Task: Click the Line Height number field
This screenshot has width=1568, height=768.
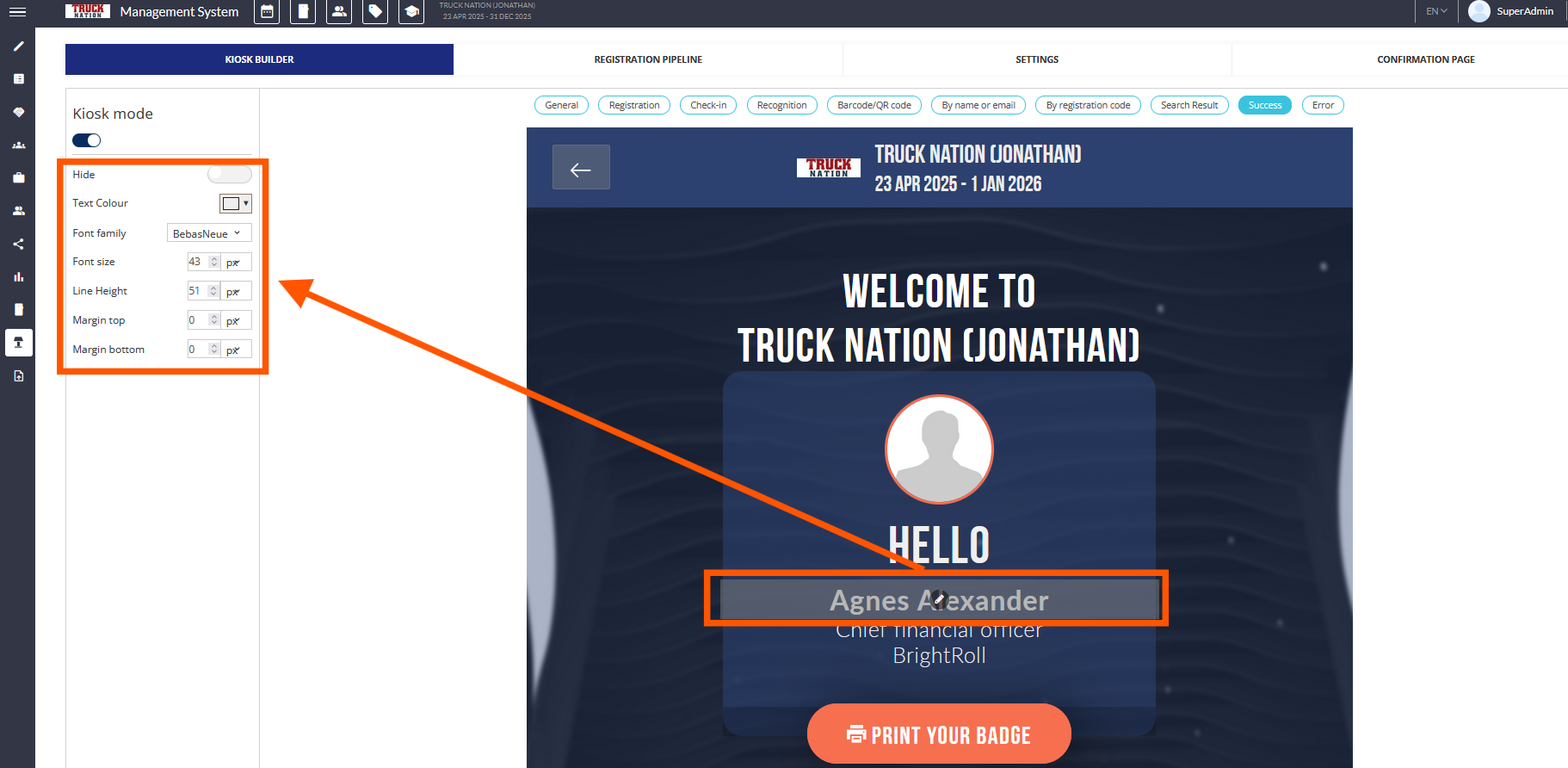Action: coord(197,291)
